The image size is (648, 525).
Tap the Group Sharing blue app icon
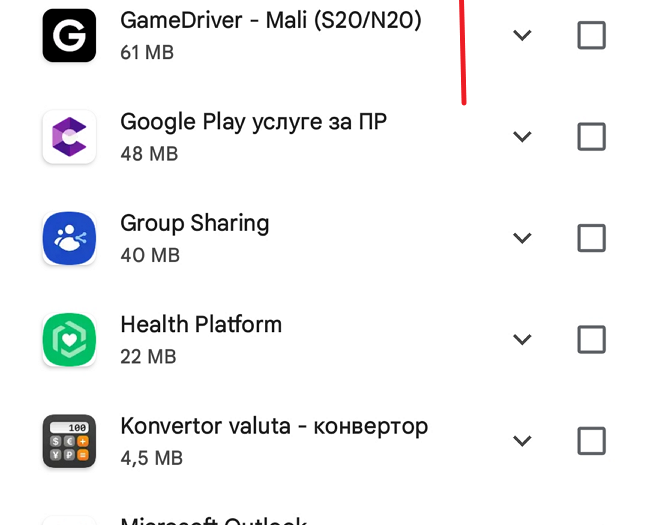pos(69,238)
